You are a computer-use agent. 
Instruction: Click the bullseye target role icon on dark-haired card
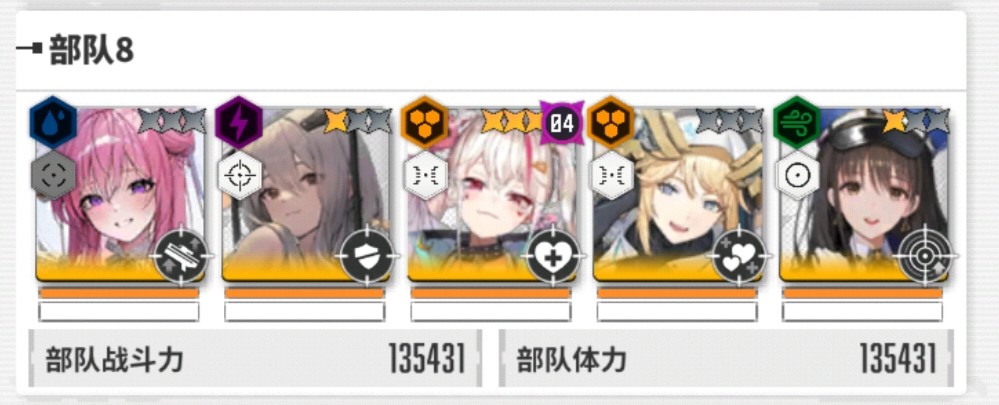[x=925, y=256]
